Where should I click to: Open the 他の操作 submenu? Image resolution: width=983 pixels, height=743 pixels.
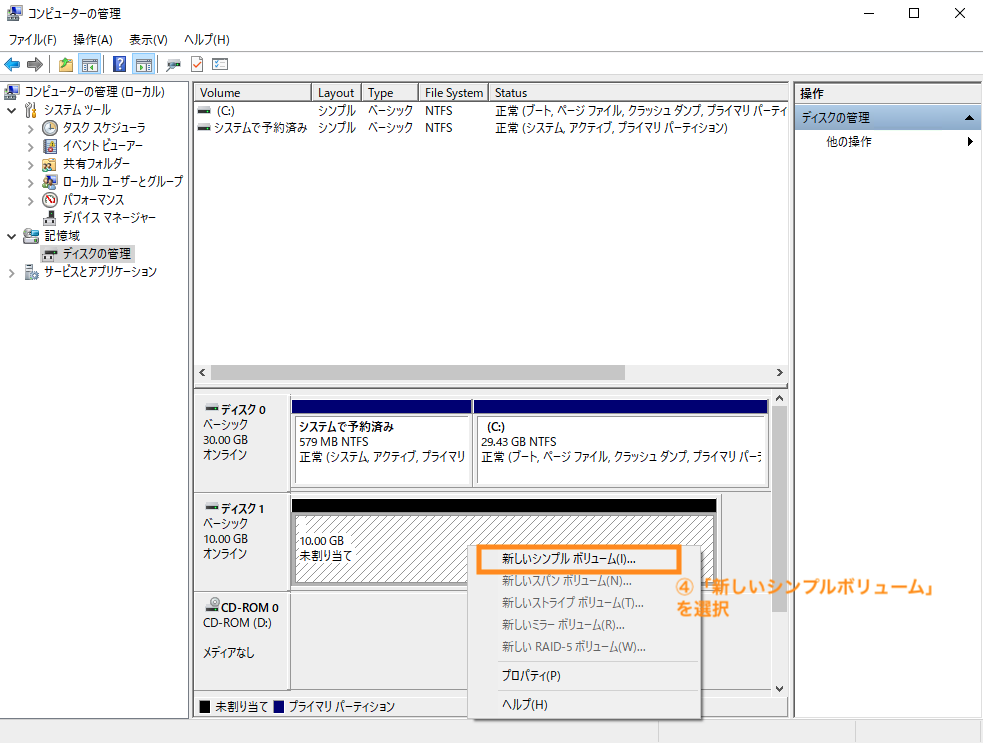click(x=887, y=142)
